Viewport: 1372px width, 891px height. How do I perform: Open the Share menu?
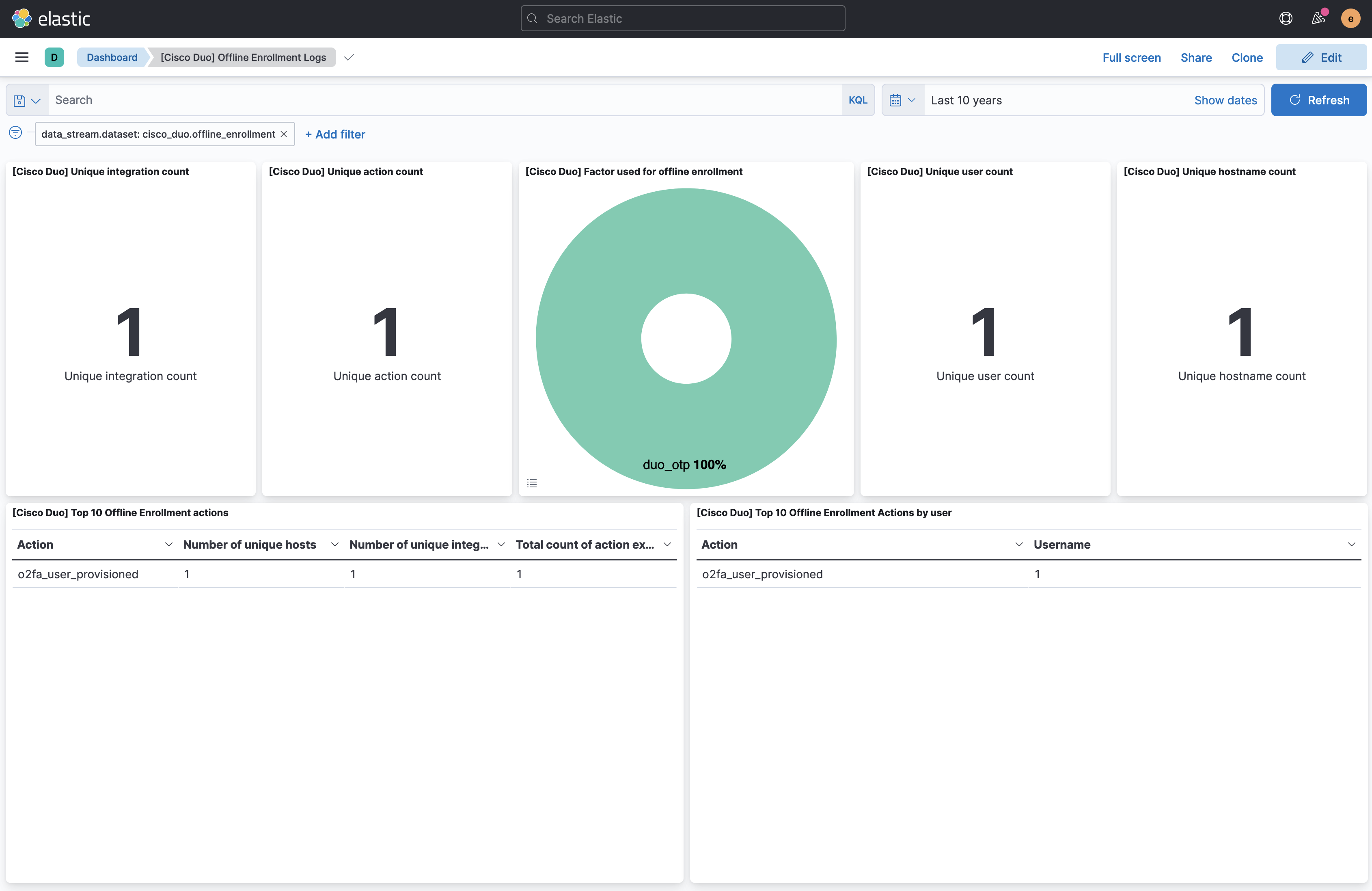(x=1195, y=57)
